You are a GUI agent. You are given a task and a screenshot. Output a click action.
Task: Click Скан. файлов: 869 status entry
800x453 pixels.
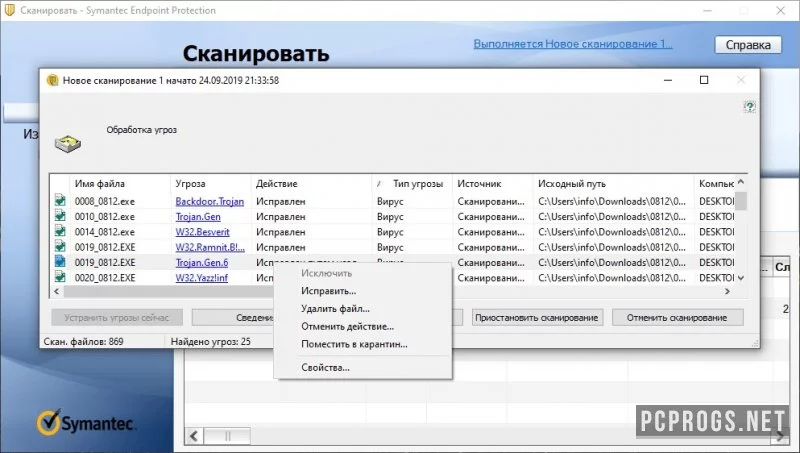(84, 341)
